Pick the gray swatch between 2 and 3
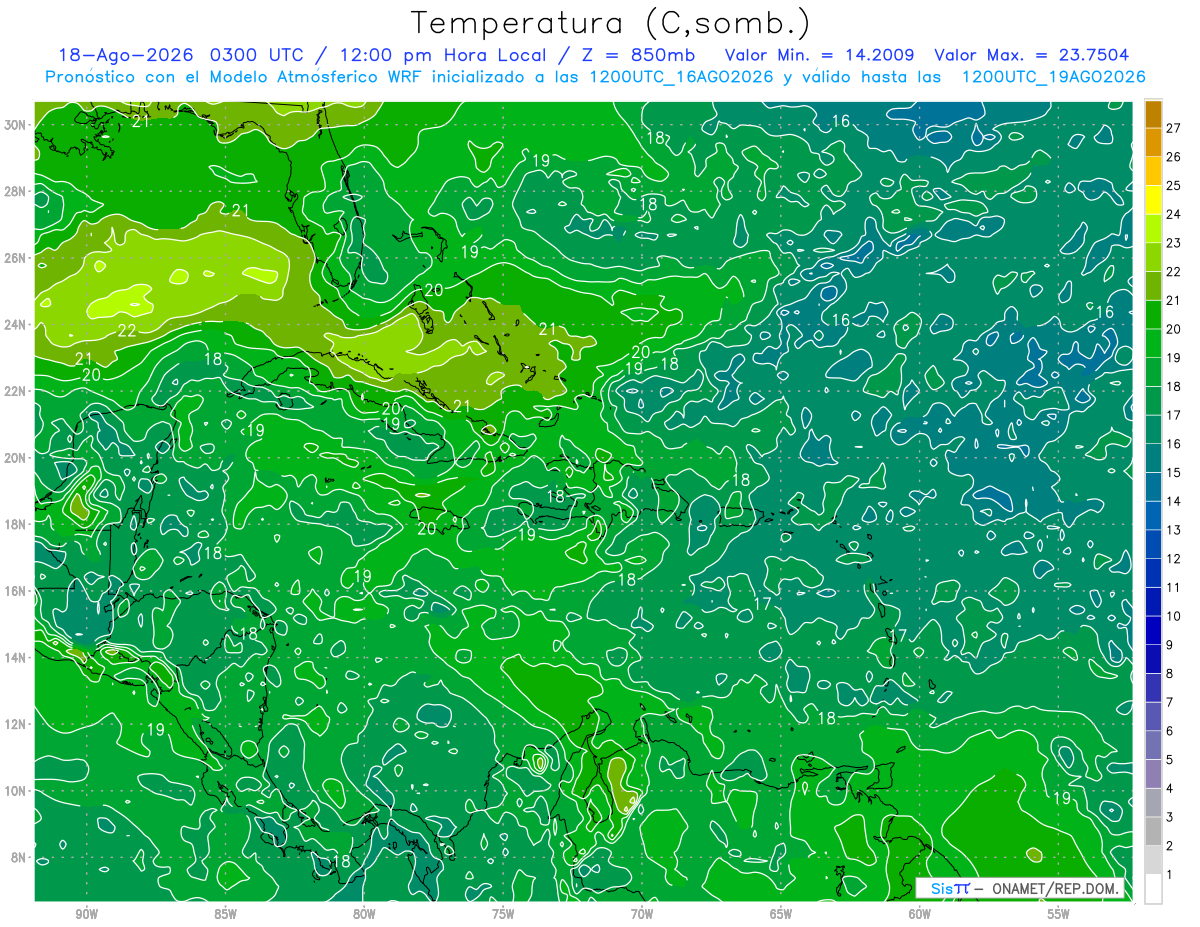Image resolution: width=1200 pixels, height=927 pixels. (x=1153, y=831)
